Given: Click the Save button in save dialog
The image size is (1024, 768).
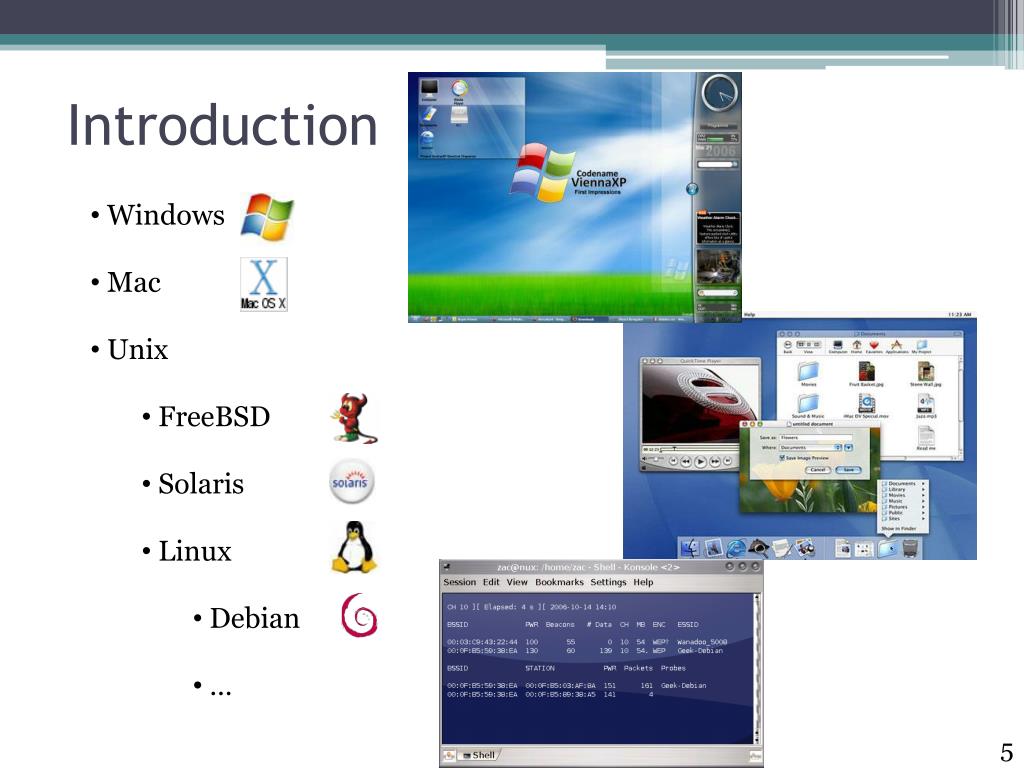Looking at the screenshot, I should coord(848,470).
